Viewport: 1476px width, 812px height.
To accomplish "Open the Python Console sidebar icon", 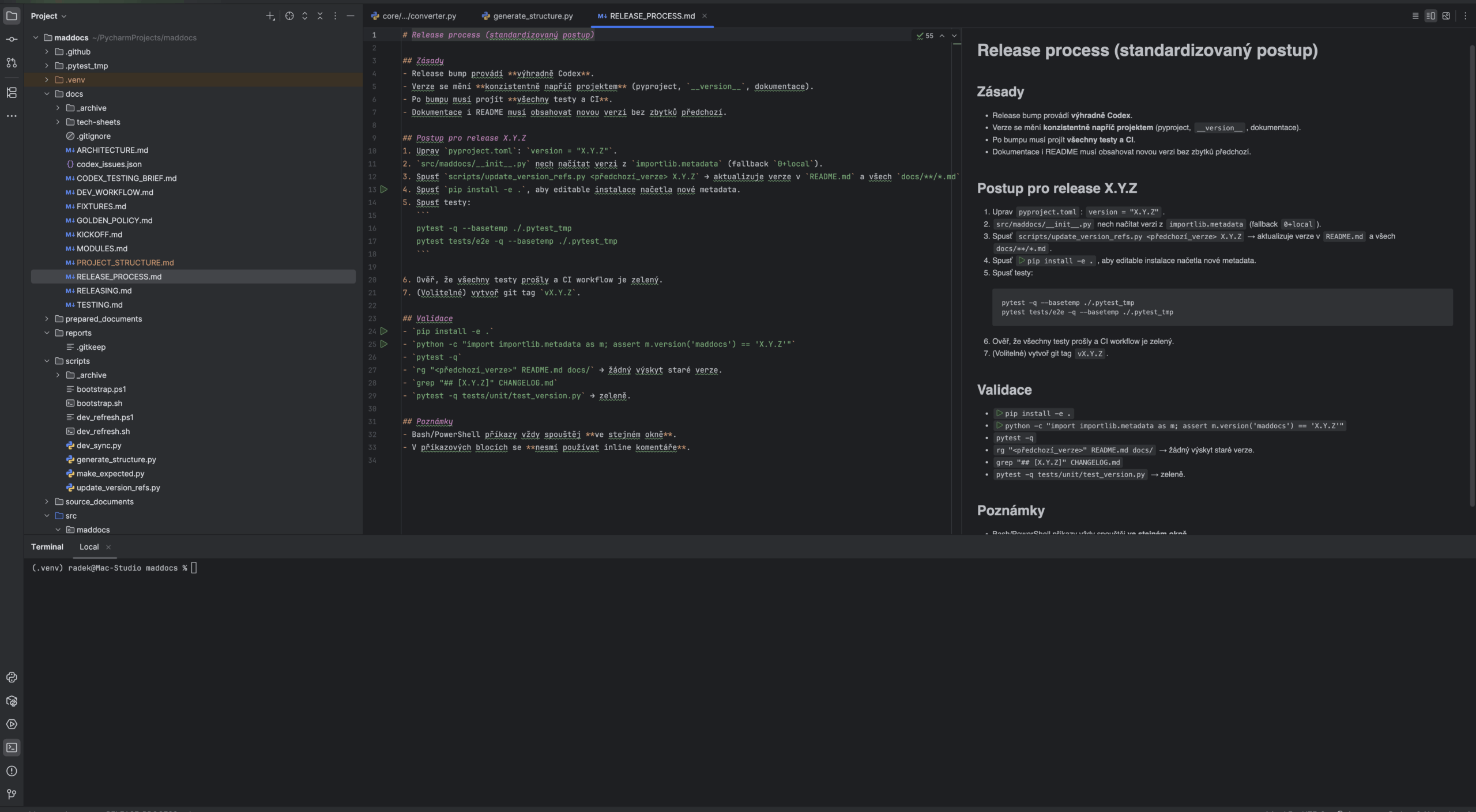I will pos(12,677).
